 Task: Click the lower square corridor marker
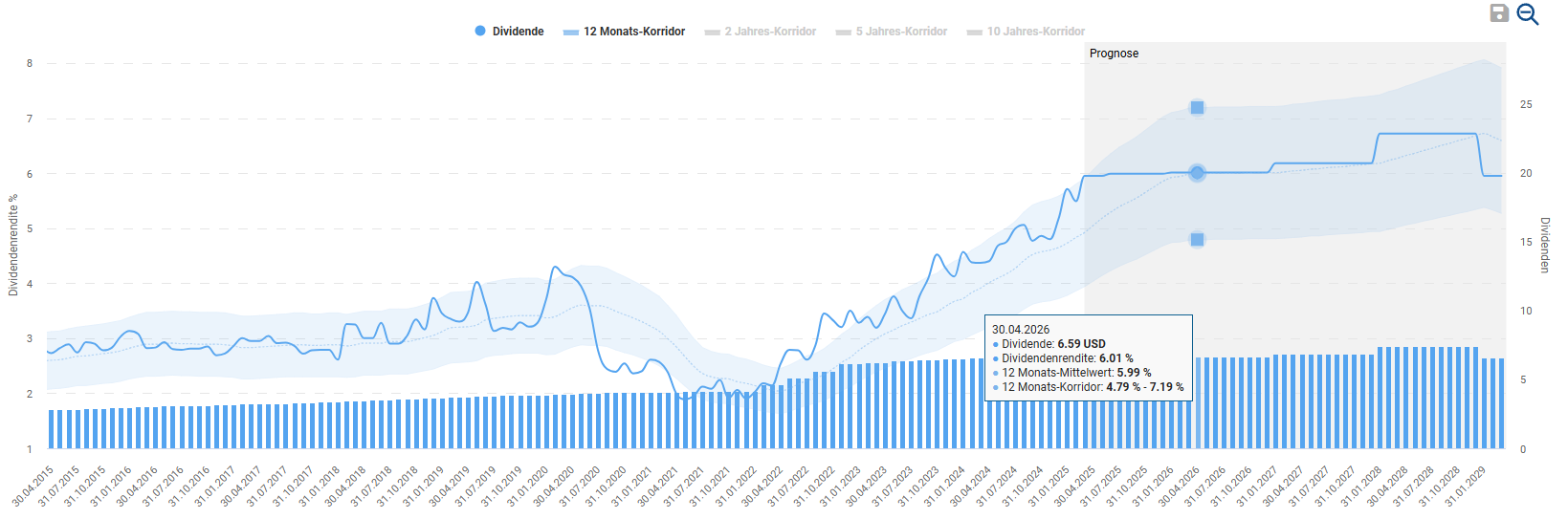pyautogui.click(x=1197, y=240)
